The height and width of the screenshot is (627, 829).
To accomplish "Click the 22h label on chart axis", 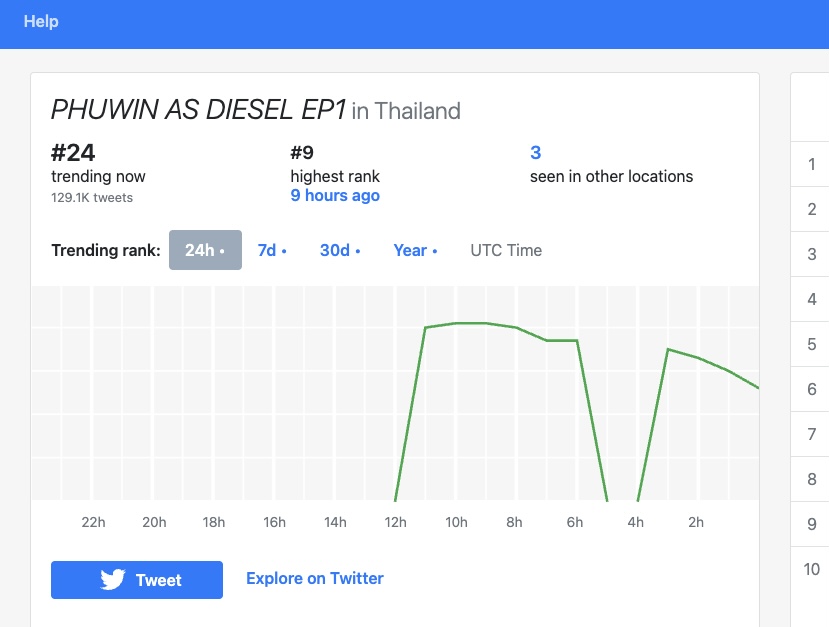I will (93, 522).
